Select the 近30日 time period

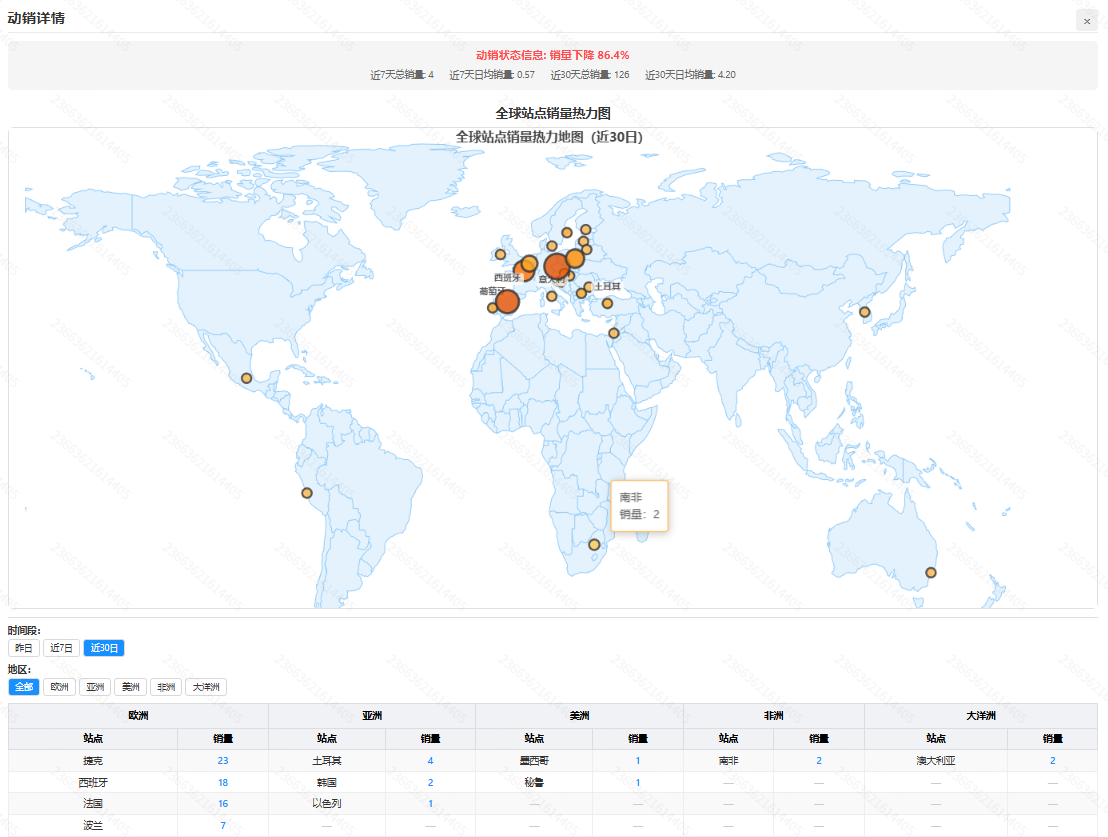pos(104,648)
